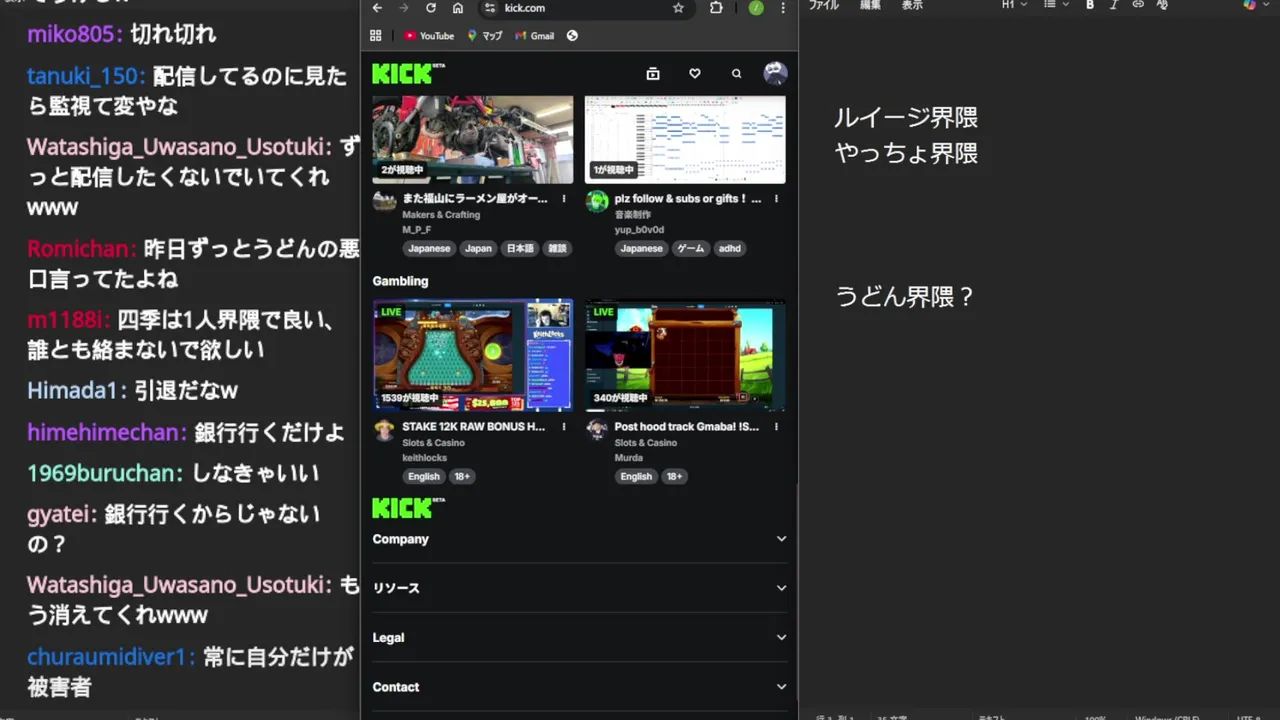Open the Post hood track stream thumbnail
The image size is (1280, 720).
(685, 355)
